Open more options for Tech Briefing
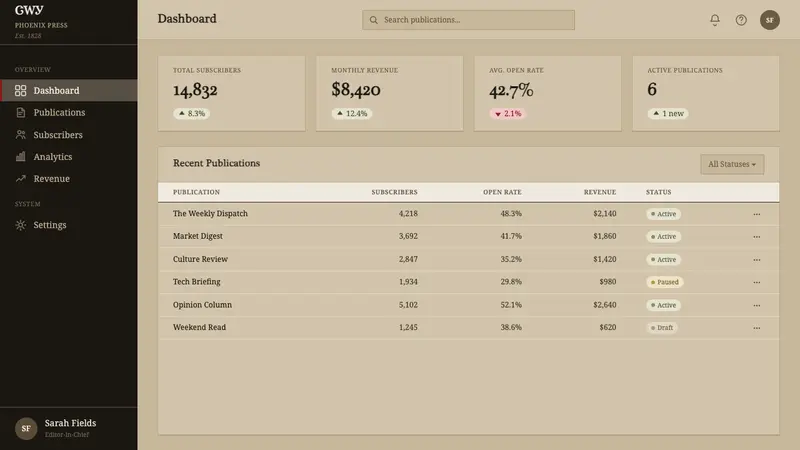800x450 pixels. click(x=757, y=282)
